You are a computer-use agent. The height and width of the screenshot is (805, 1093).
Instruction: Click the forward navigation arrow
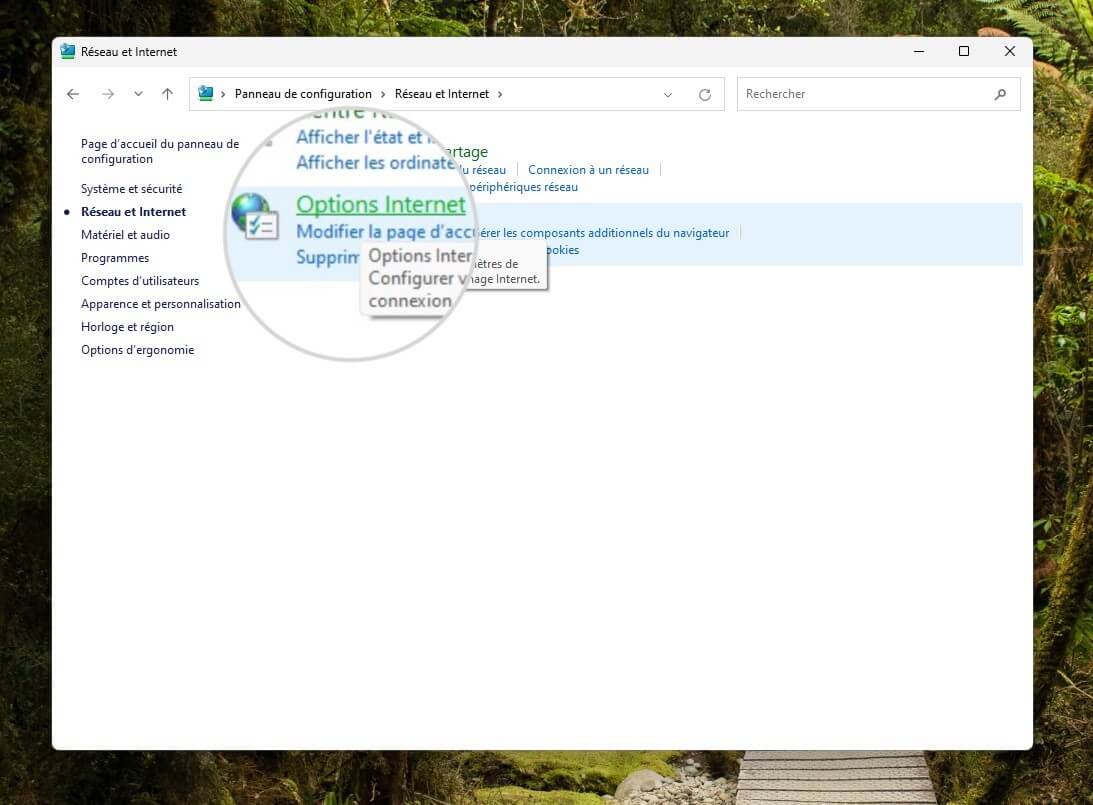tap(108, 94)
